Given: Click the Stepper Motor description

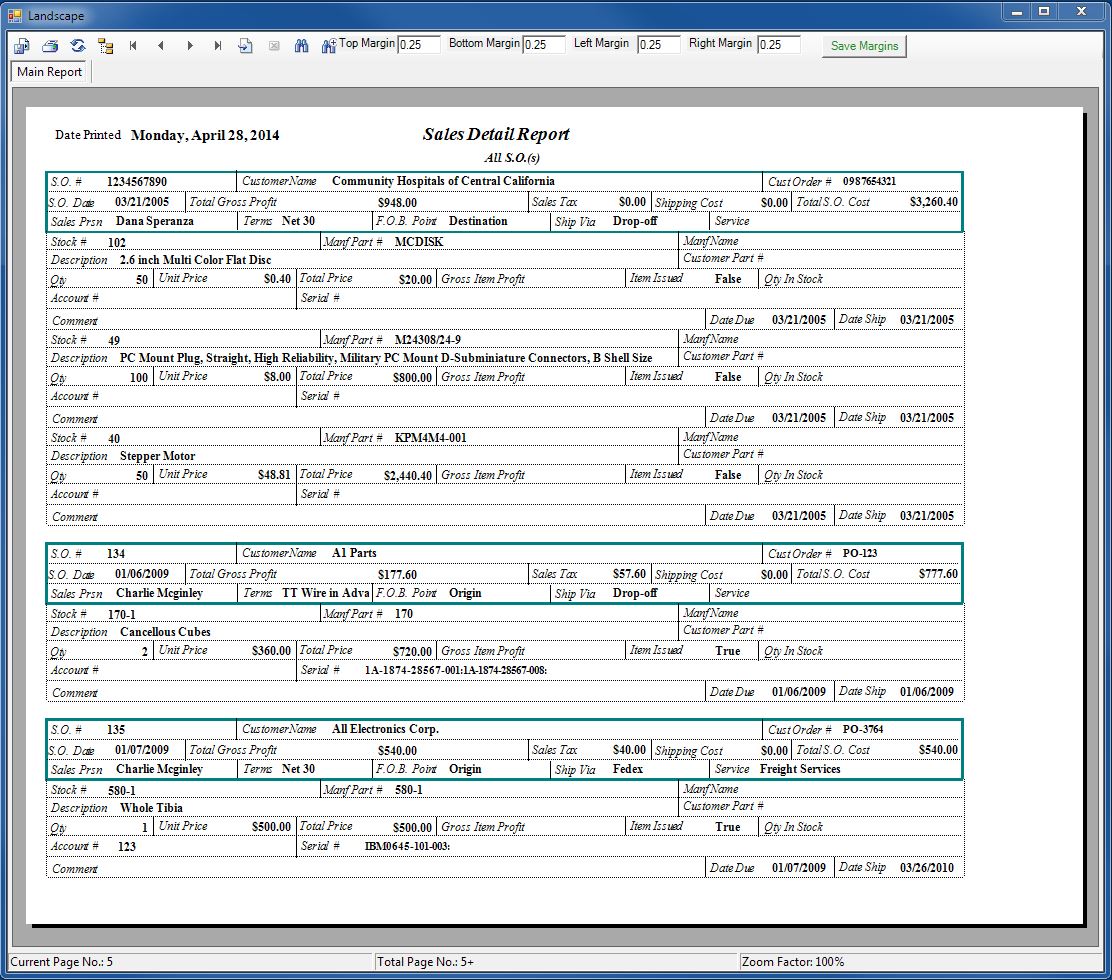Looking at the screenshot, I should 157,456.
